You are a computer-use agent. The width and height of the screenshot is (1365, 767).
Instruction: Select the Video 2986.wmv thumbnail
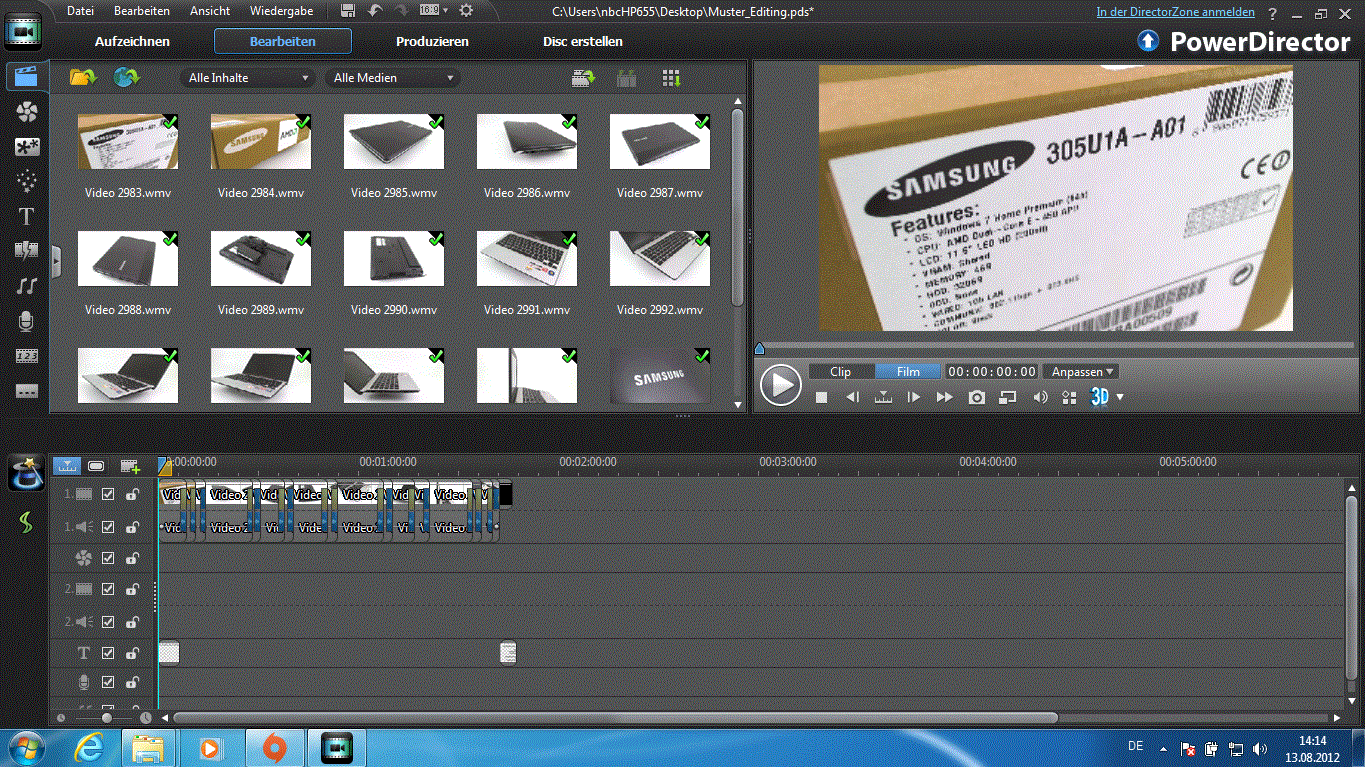point(527,141)
